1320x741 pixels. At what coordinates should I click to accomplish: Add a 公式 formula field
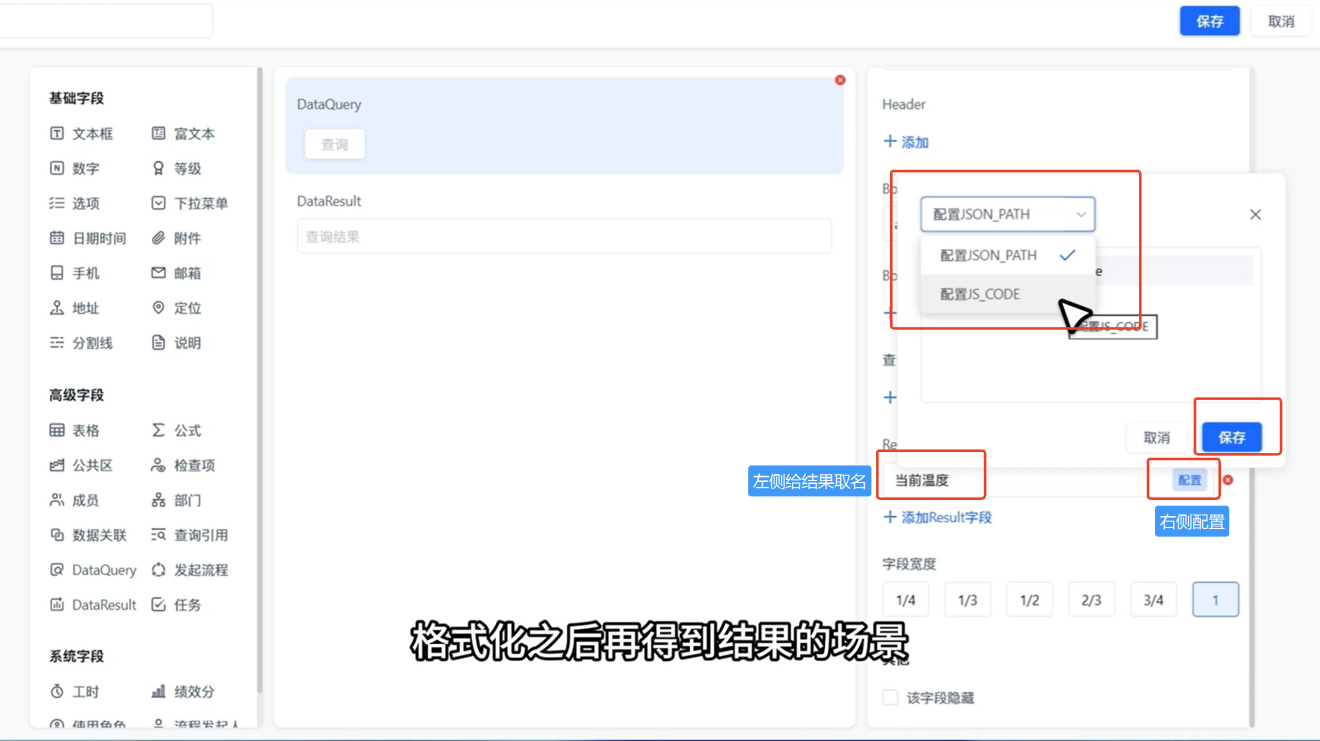pos(176,430)
